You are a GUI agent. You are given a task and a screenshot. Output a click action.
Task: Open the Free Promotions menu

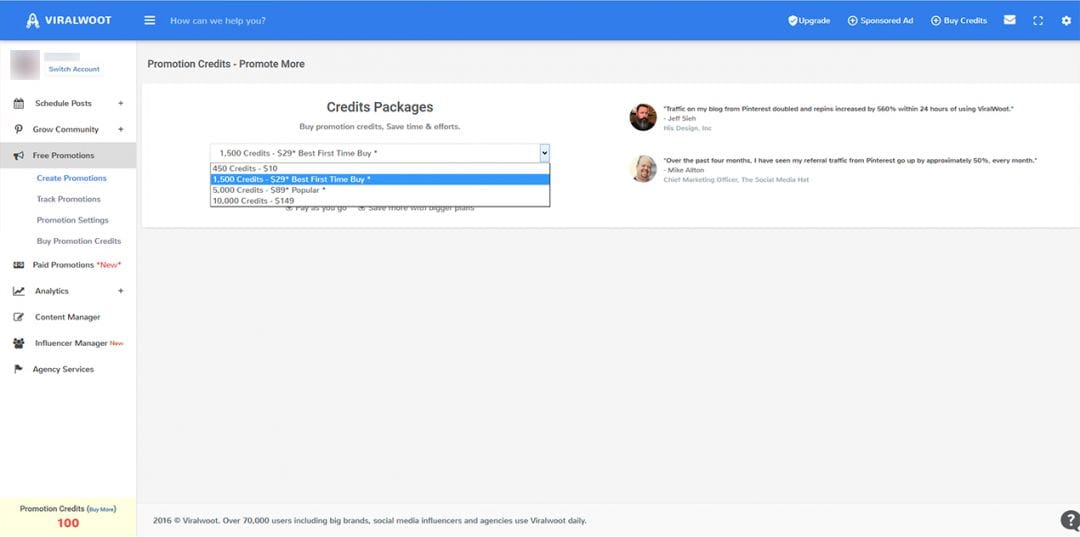(x=68, y=156)
